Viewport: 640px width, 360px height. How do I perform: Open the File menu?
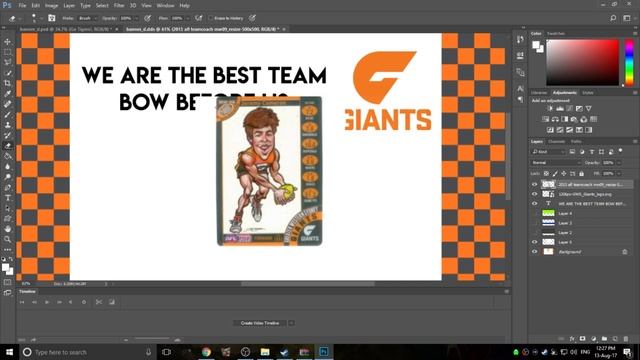22,6
